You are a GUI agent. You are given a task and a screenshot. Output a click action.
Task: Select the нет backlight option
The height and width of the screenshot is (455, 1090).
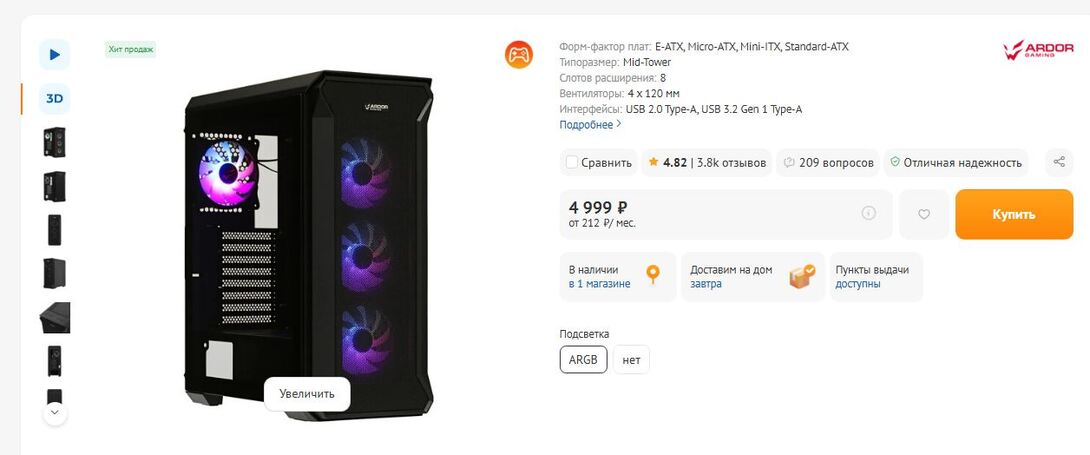click(631, 359)
